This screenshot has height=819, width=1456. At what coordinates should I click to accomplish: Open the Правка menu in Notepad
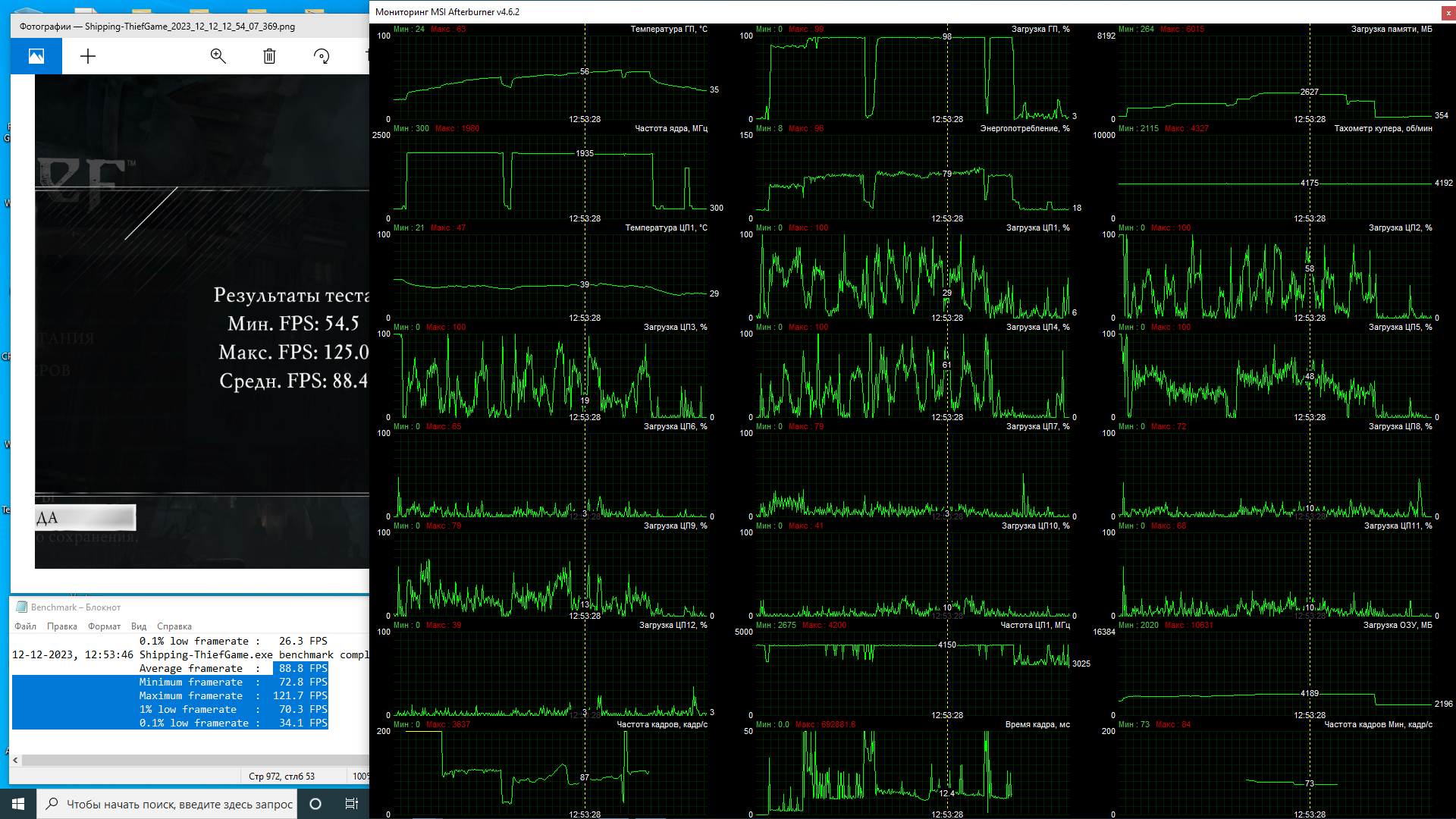pos(61,626)
